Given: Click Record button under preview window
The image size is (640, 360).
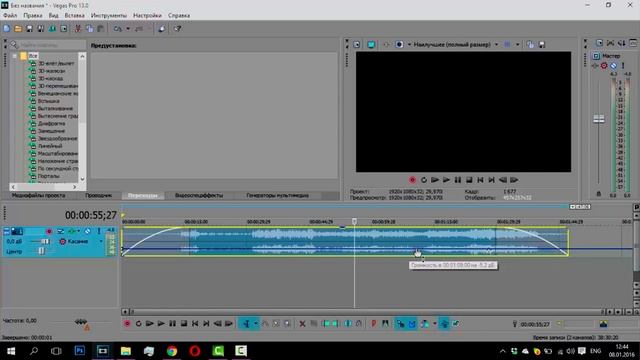Looking at the screenshot, I should point(412,180).
